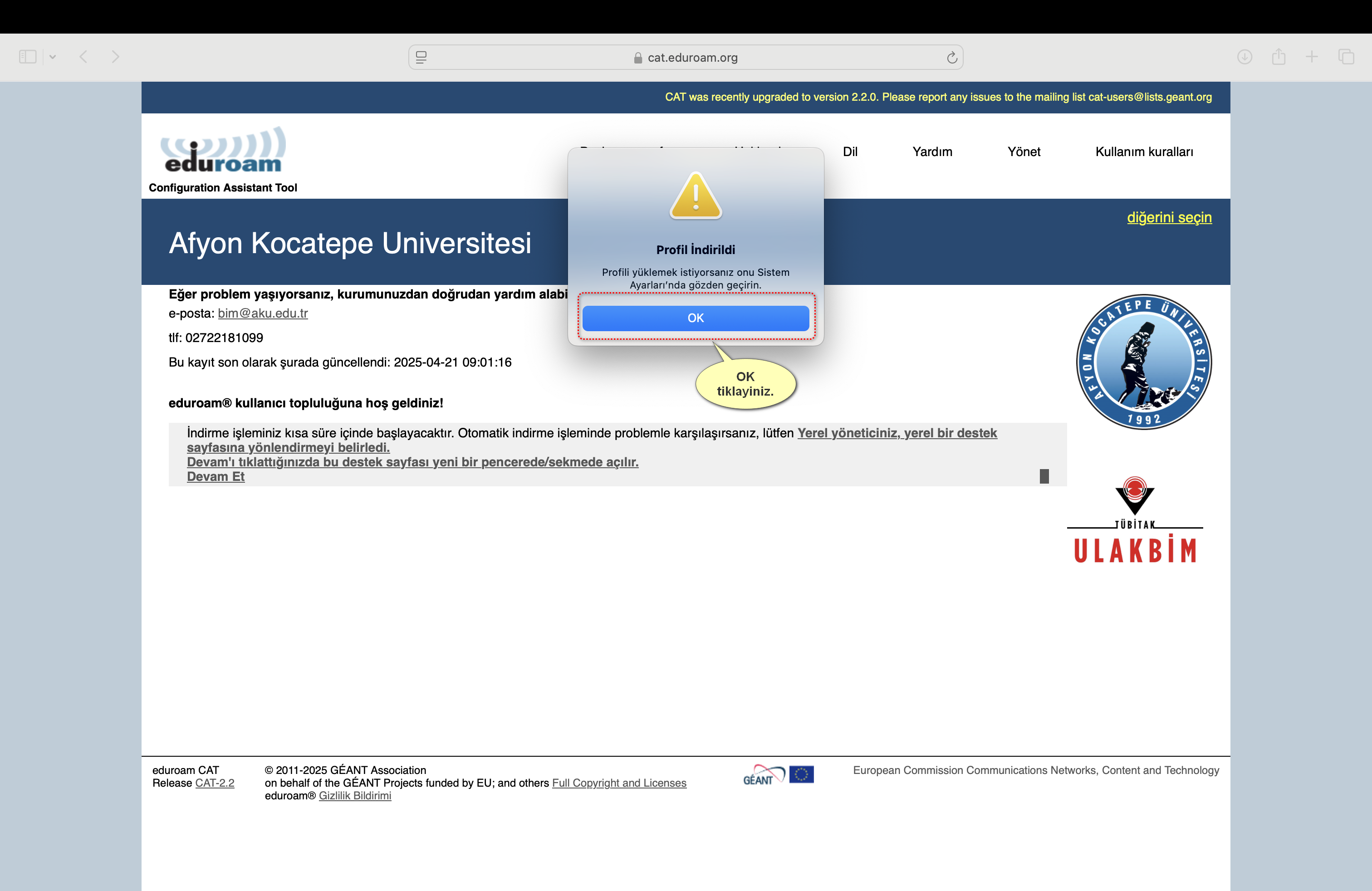
Task: Open the Yönet menu item
Action: click(x=1024, y=152)
